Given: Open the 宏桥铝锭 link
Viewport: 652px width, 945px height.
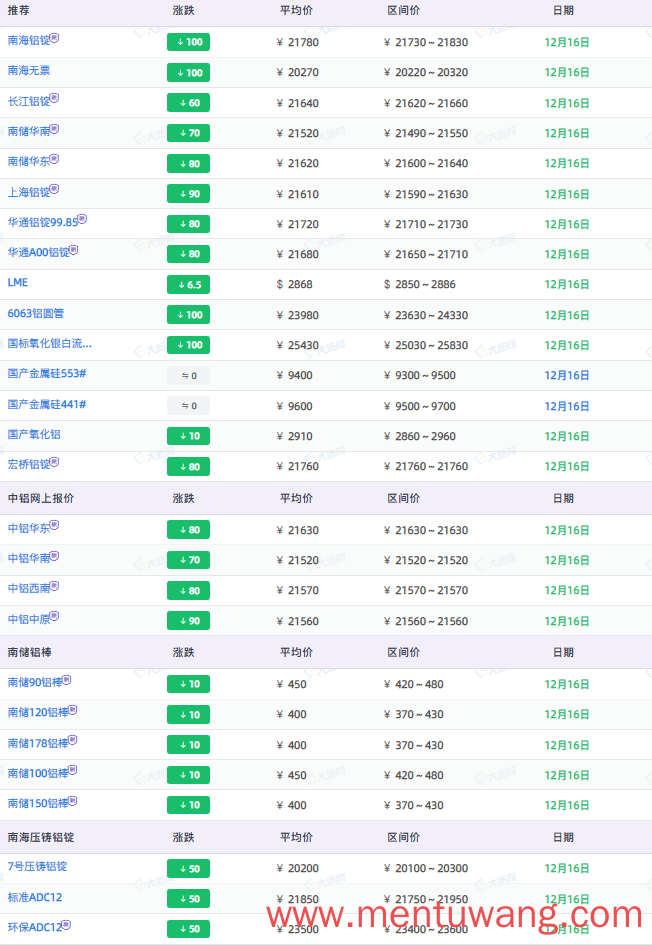Looking at the screenshot, I should coord(28,465).
